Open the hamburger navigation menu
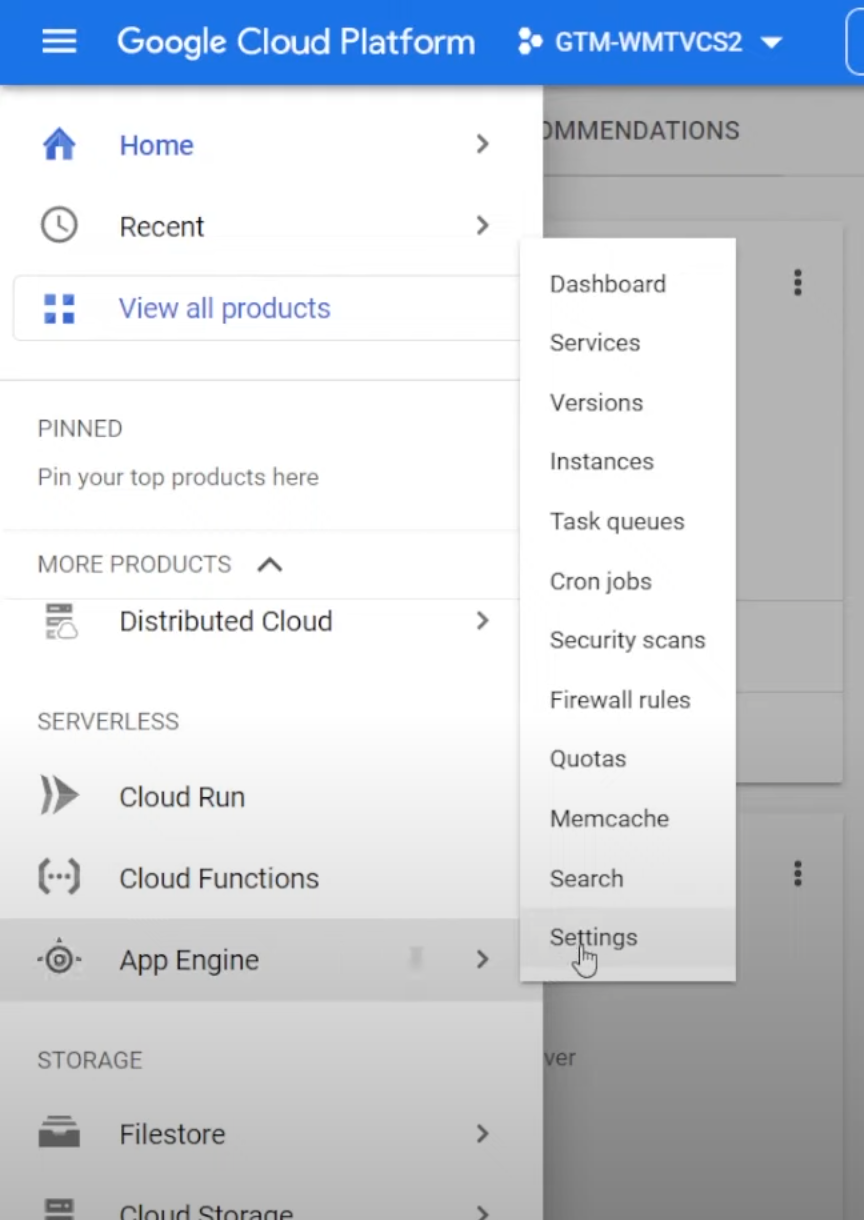This screenshot has width=864, height=1220. (59, 42)
